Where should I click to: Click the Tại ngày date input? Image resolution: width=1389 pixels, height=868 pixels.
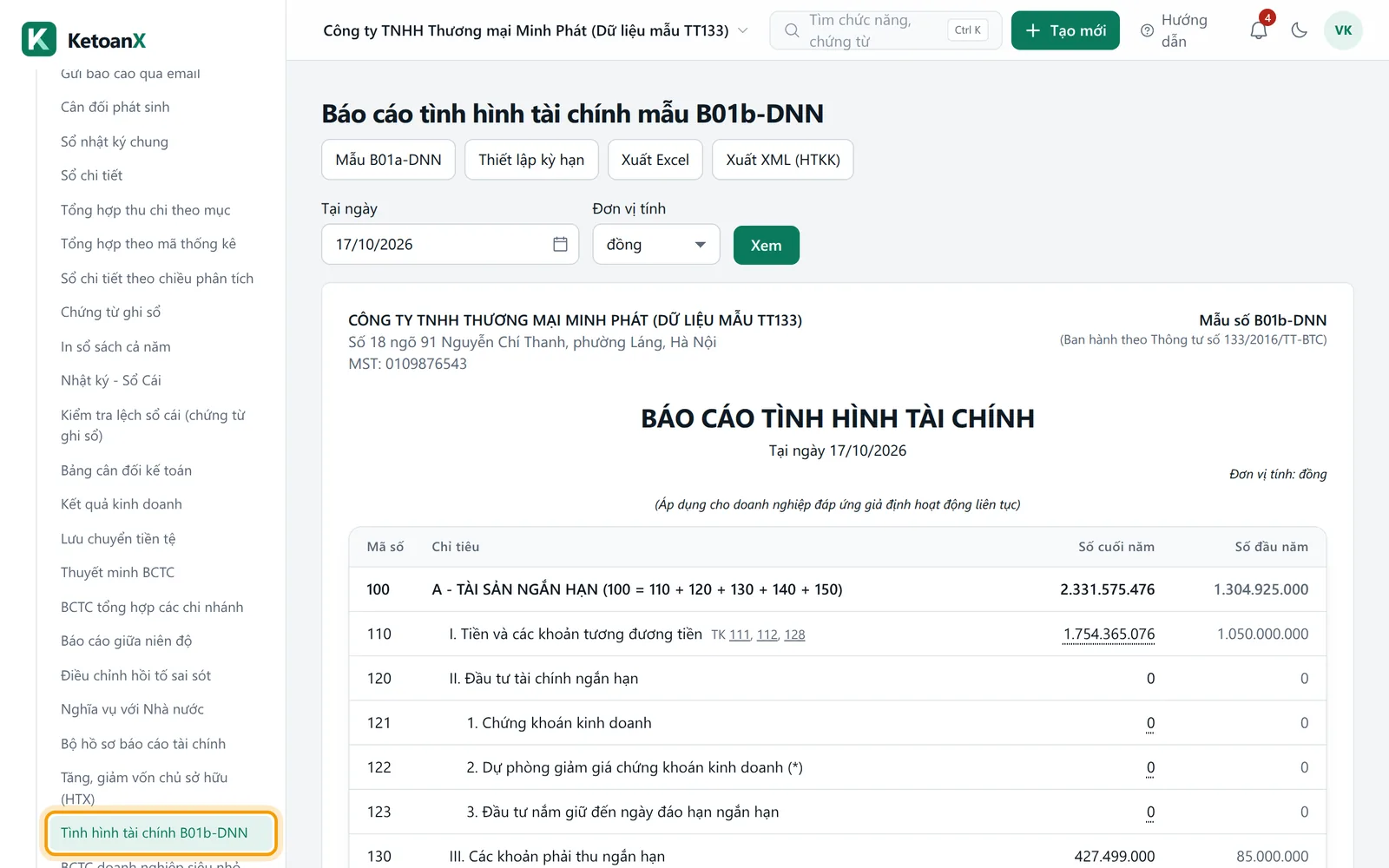(450, 245)
